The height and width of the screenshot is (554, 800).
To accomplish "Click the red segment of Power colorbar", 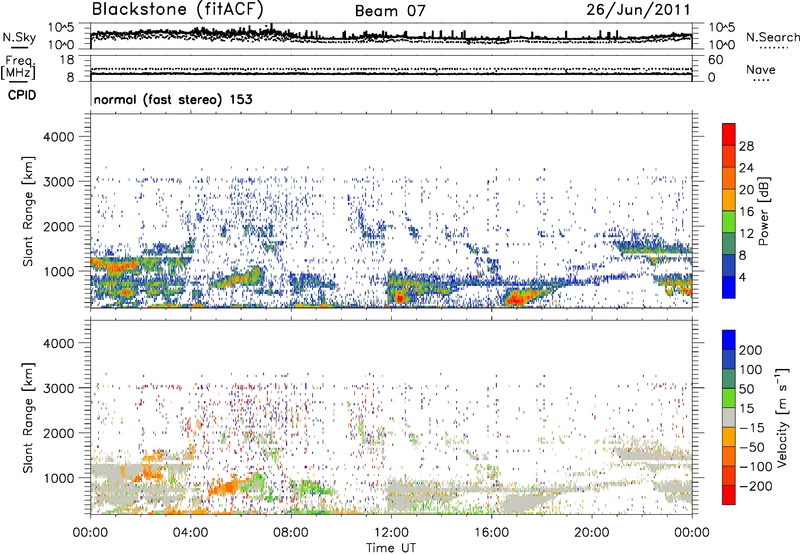I will pyautogui.click(x=729, y=134).
